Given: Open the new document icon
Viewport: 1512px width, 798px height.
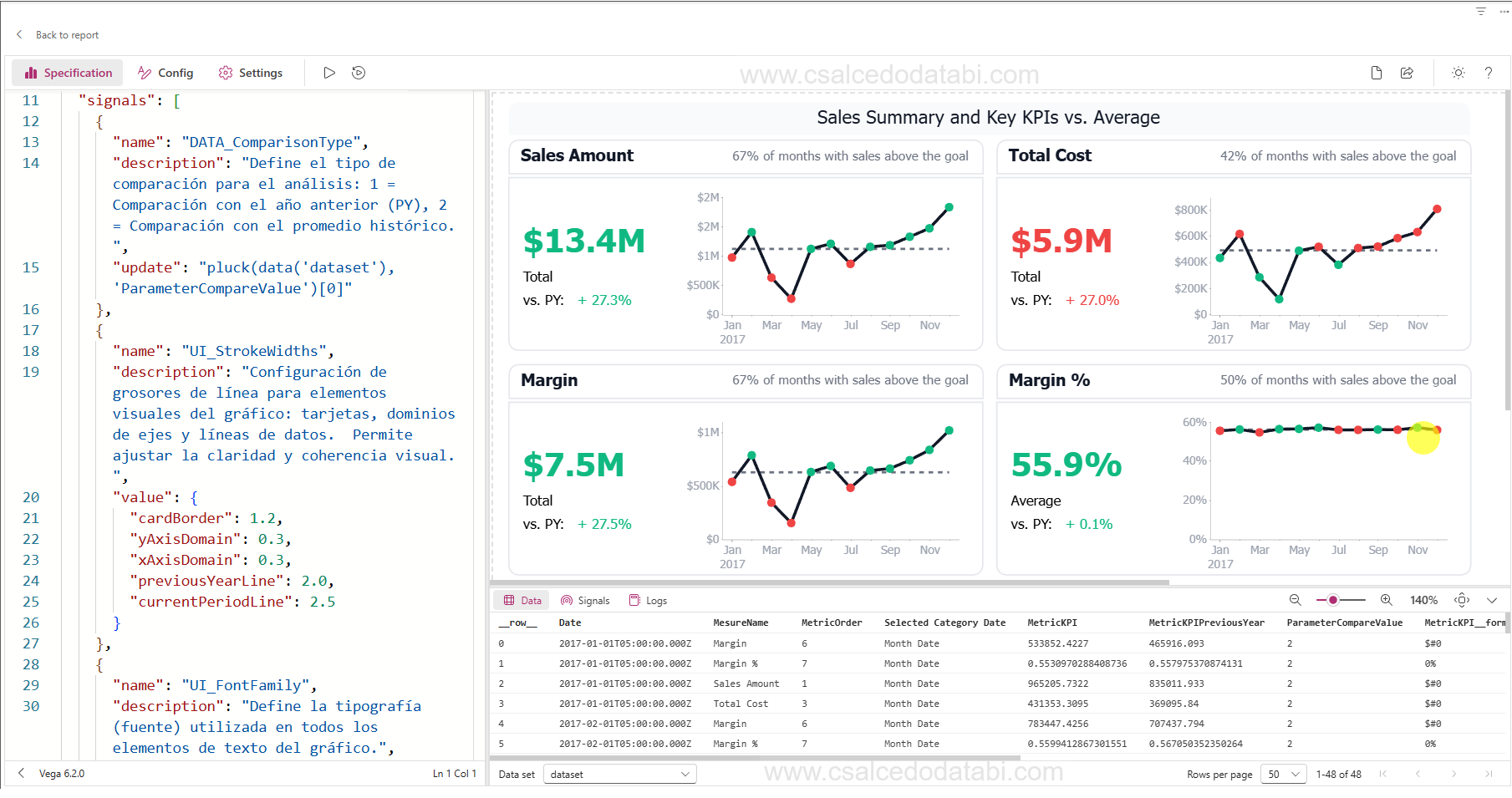Looking at the screenshot, I should pos(1376,73).
